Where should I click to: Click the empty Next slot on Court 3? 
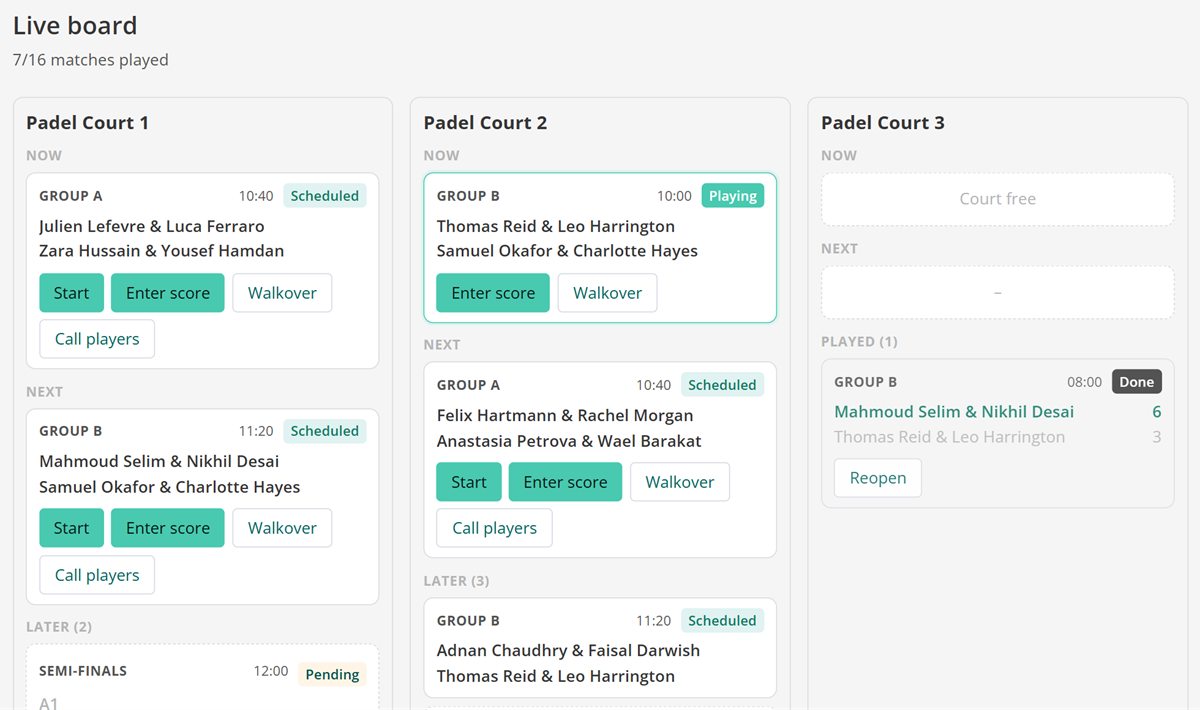coord(998,292)
